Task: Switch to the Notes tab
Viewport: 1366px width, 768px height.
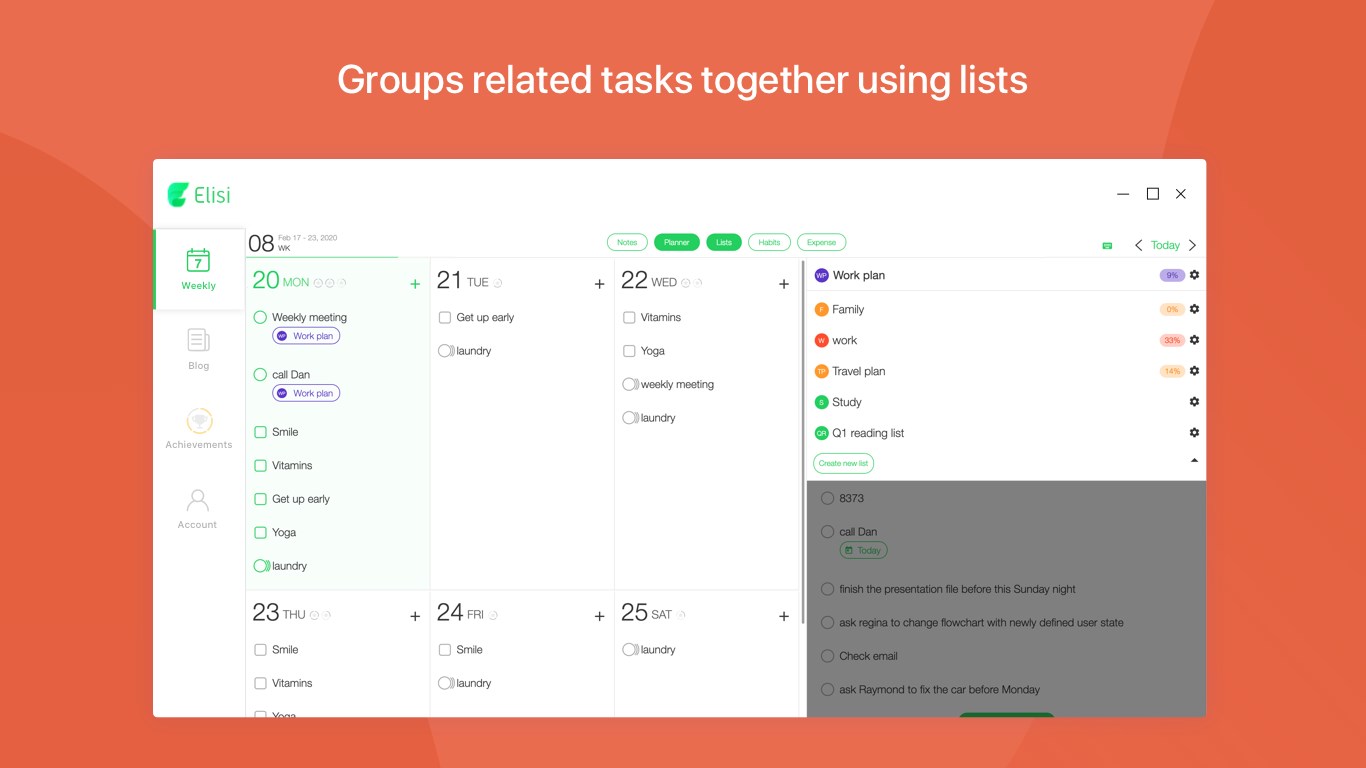Action: (x=627, y=242)
